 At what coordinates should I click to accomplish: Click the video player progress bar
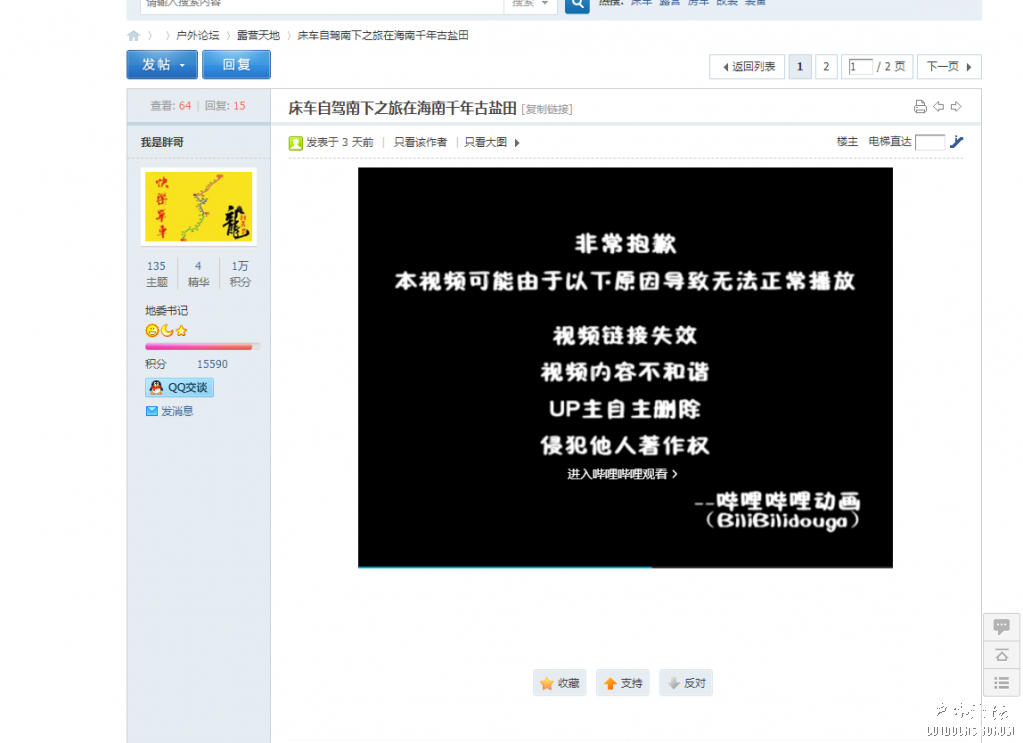click(x=625, y=566)
